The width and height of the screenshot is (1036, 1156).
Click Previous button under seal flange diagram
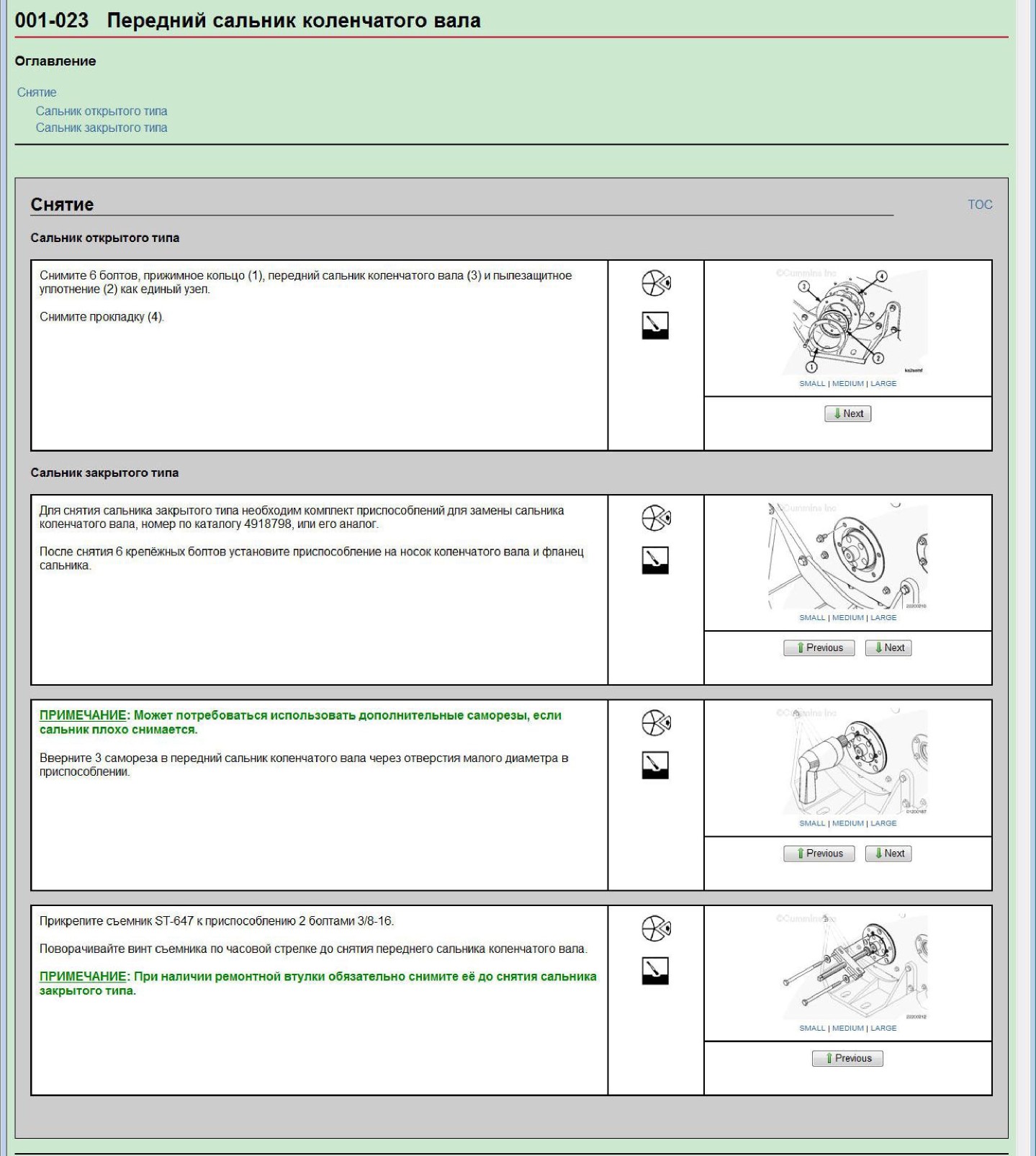[x=819, y=648]
